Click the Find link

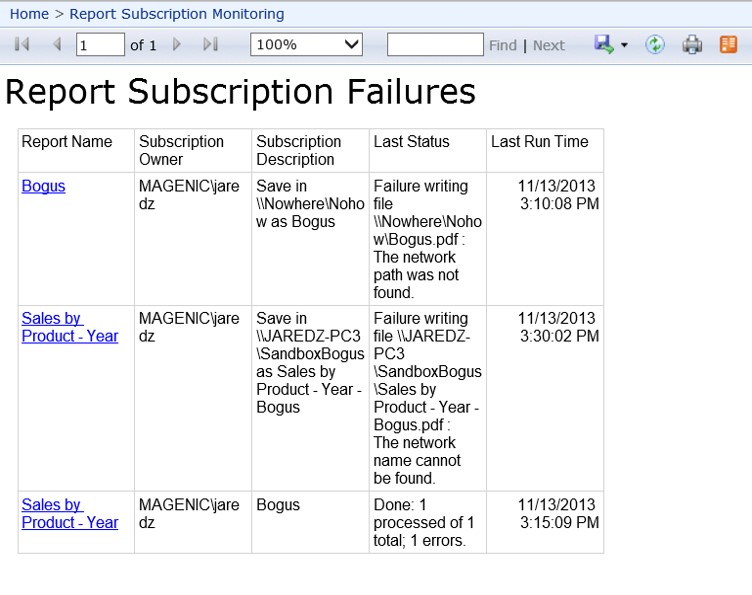click(x=503, y=45)
